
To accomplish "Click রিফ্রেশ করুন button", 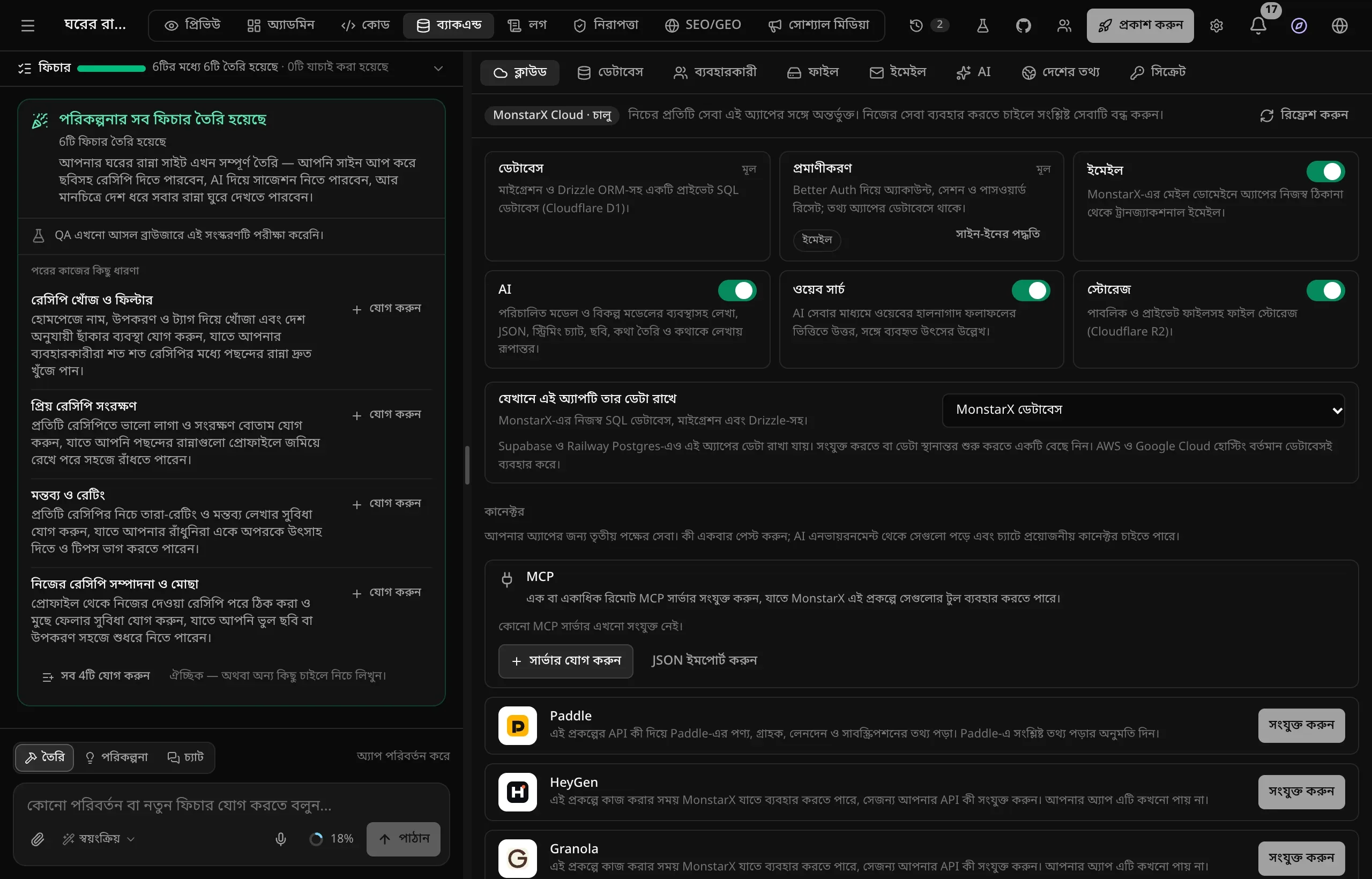I will point(1303,115).
